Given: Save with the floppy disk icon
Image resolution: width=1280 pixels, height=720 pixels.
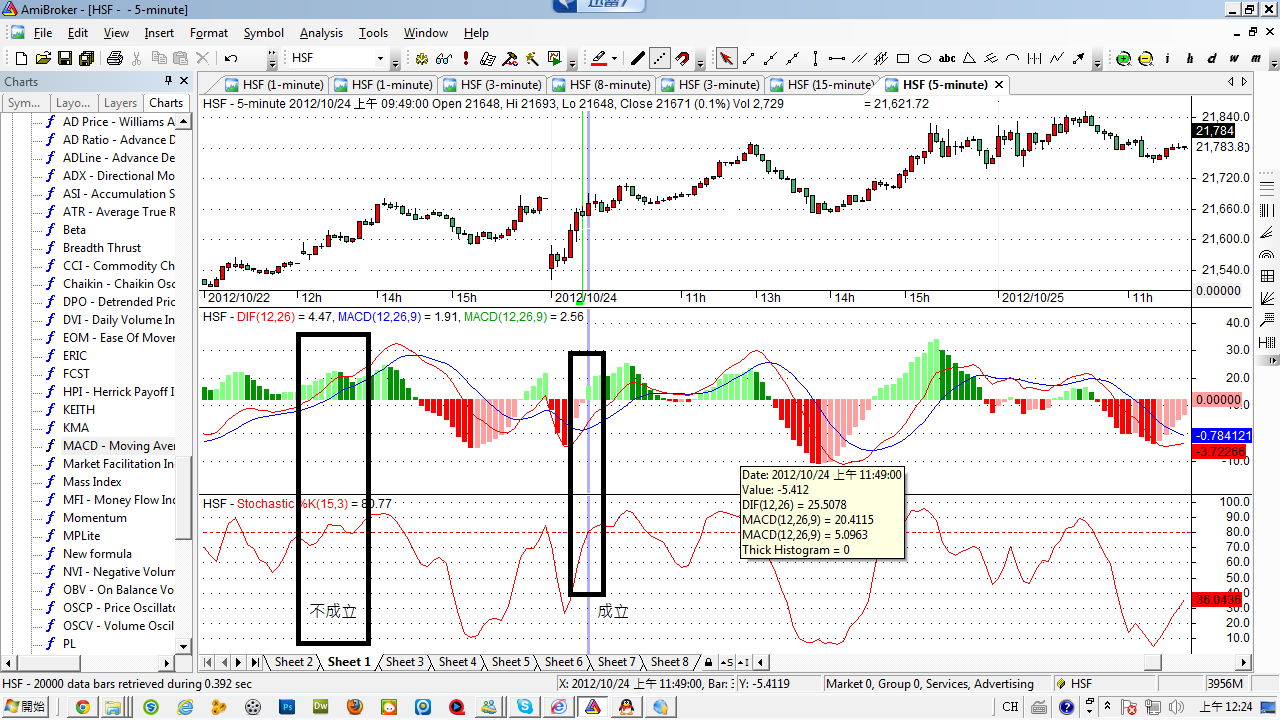Looking at the screenshot, I should tap(64, 58).
